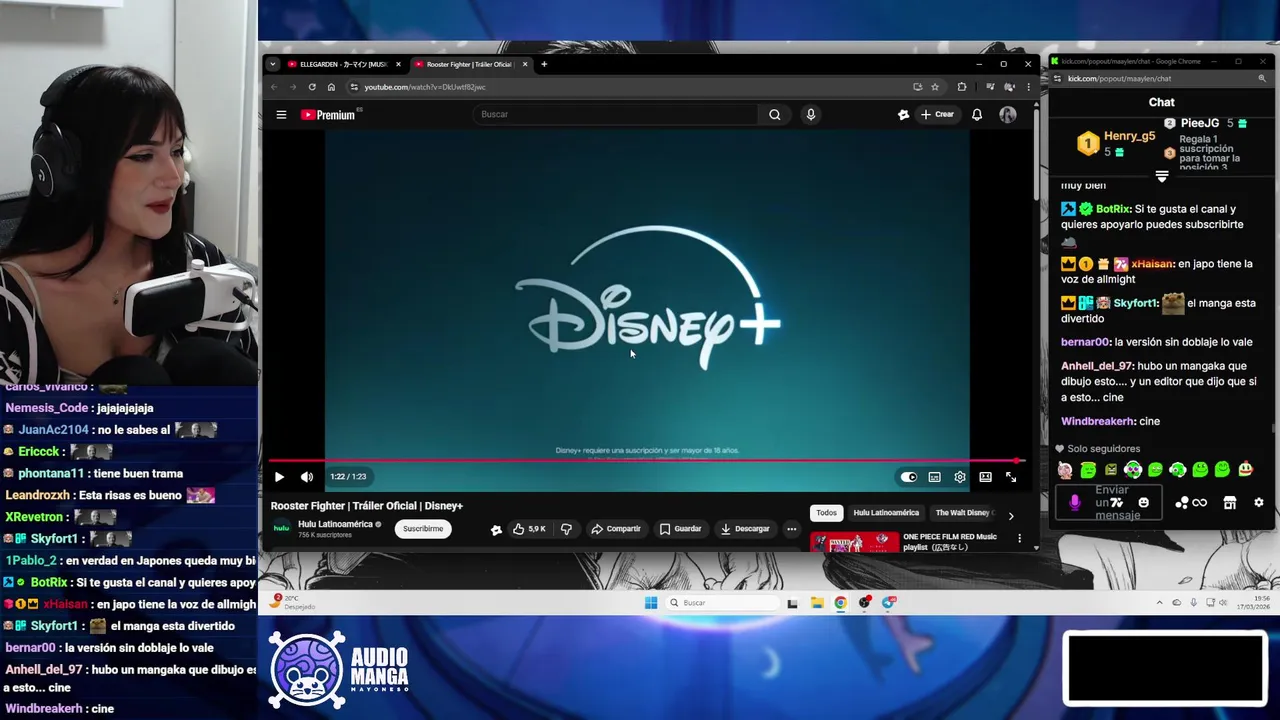Dislike the Rooster Fighter video
This screenshot has height=720, width=1280.
pos(566,529)
